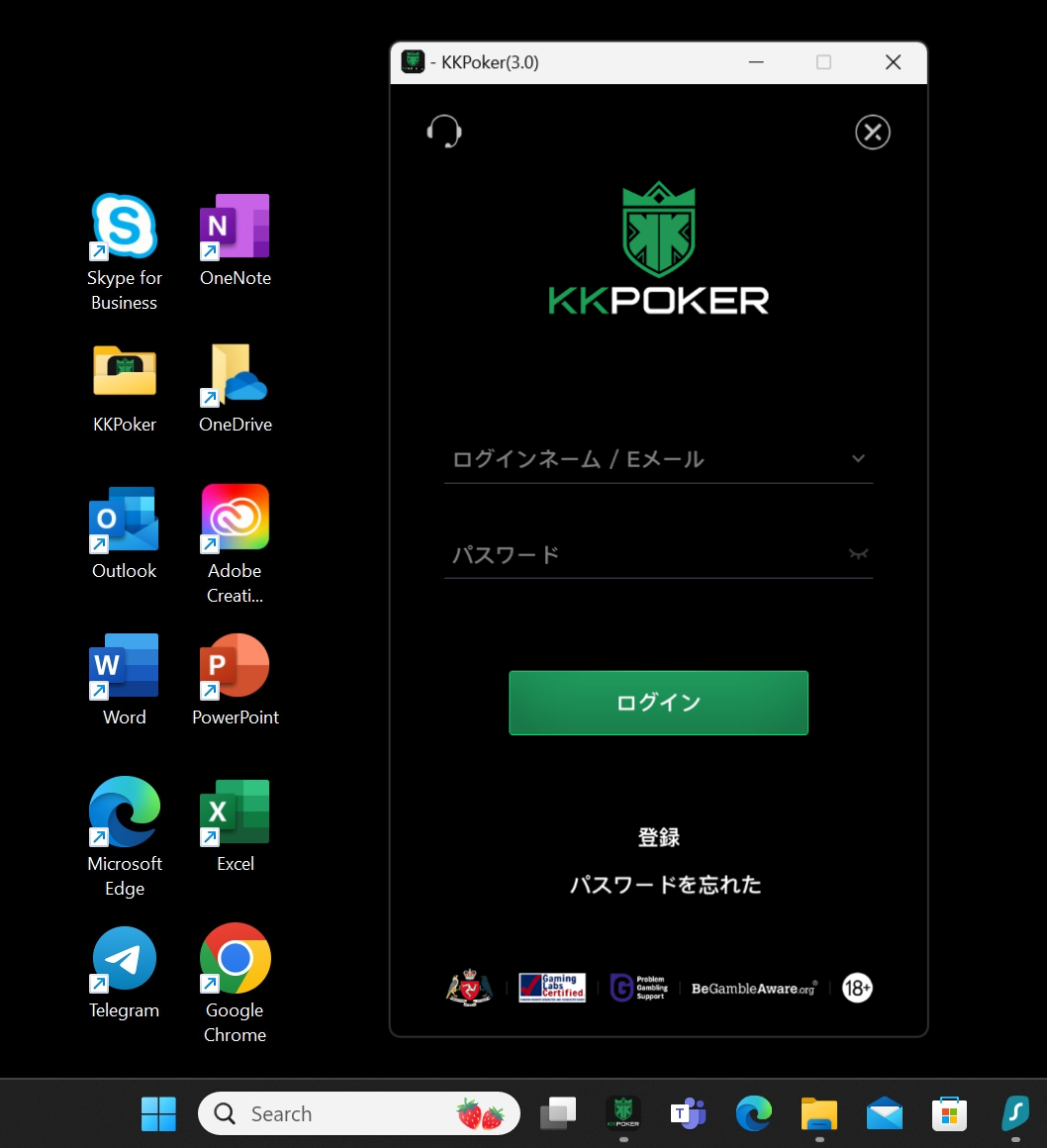The width and height of the screenshot is (1047, 1148).
Task: Click the パスワードを忘れた forgot password link
Action: coord(666,885)
